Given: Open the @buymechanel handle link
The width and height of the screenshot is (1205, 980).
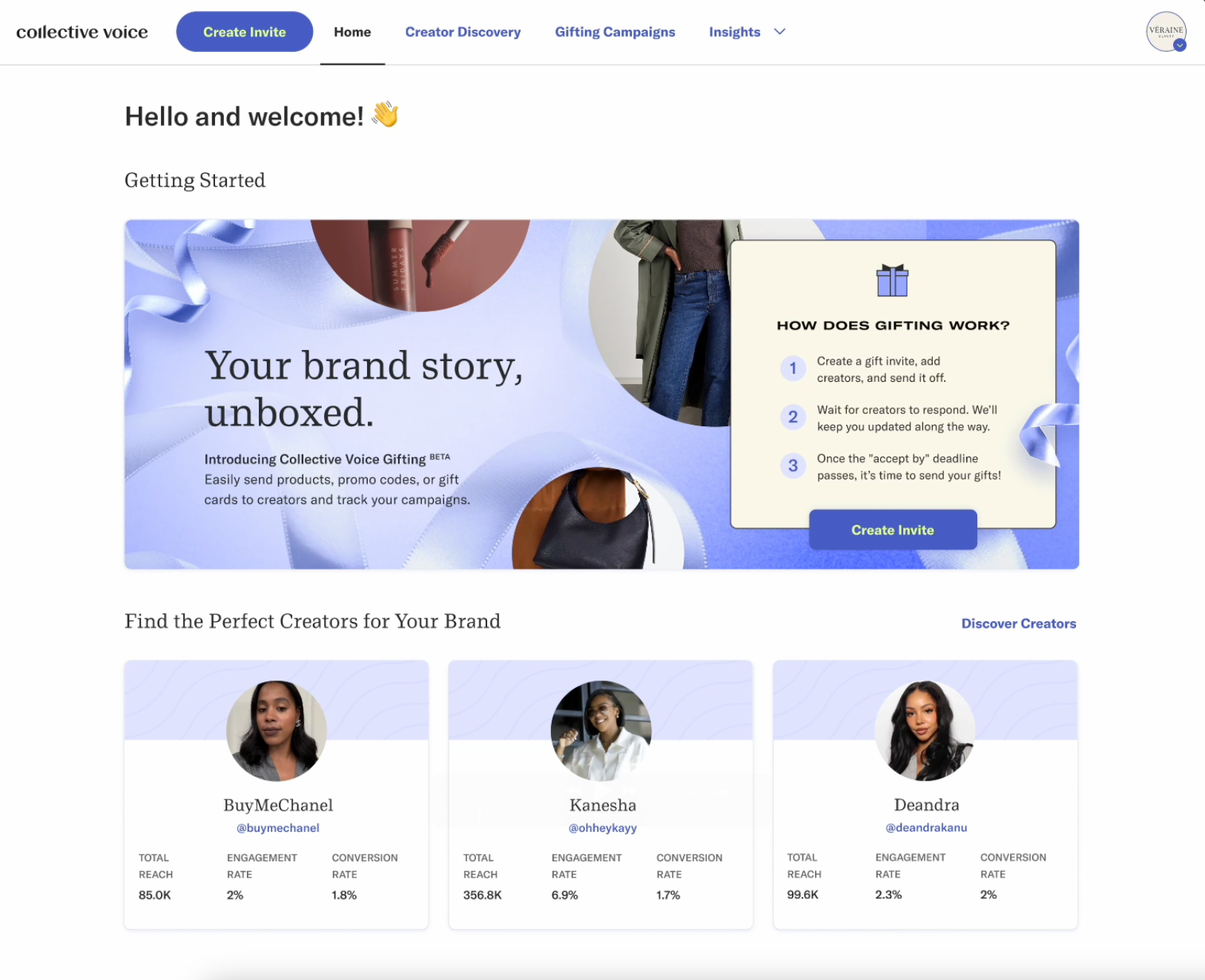Looking at the screenshot, I should pyautogui.click(x=278, y=828).
